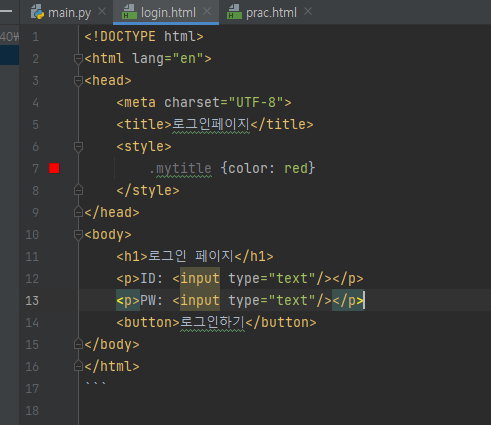
Task: Click the 로그인하기 button text on line 14
Action: pyautogui.click(x=212, y=322)
